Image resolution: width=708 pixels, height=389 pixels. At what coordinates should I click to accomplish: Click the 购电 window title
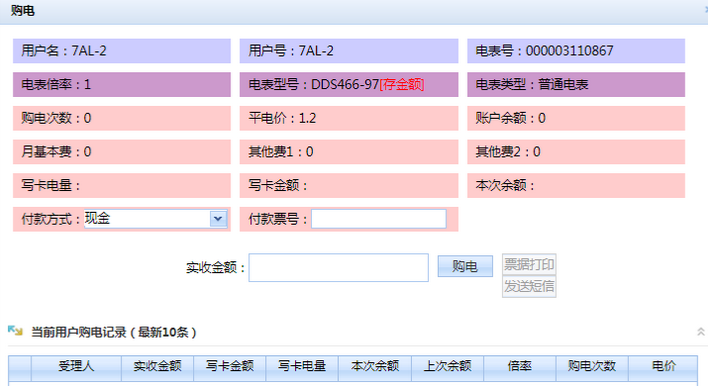[x=23, y=10]
